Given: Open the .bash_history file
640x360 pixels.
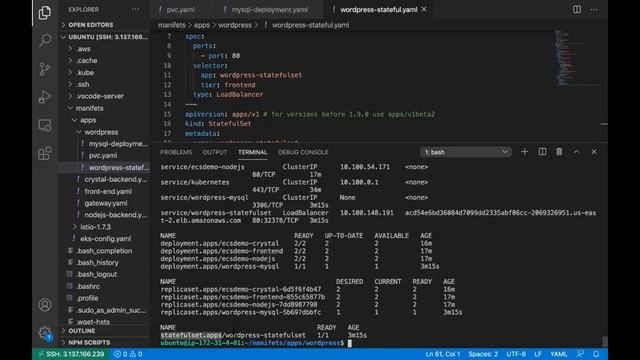Looking at the screenshot, I should pyautogui.click(x=97, y=262).
